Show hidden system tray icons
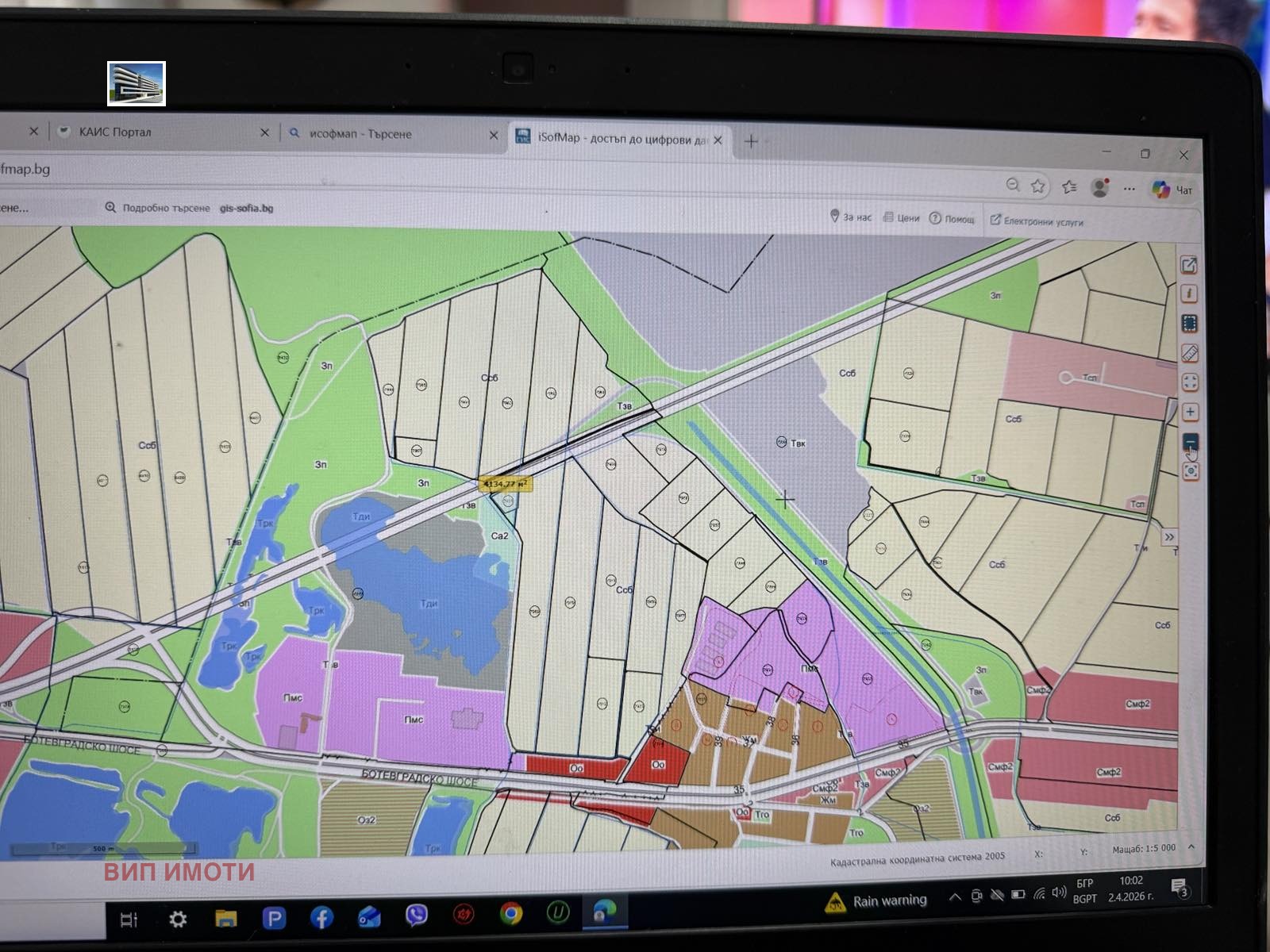The height and width of the screenshot is (952, 1270). (955, 896)
